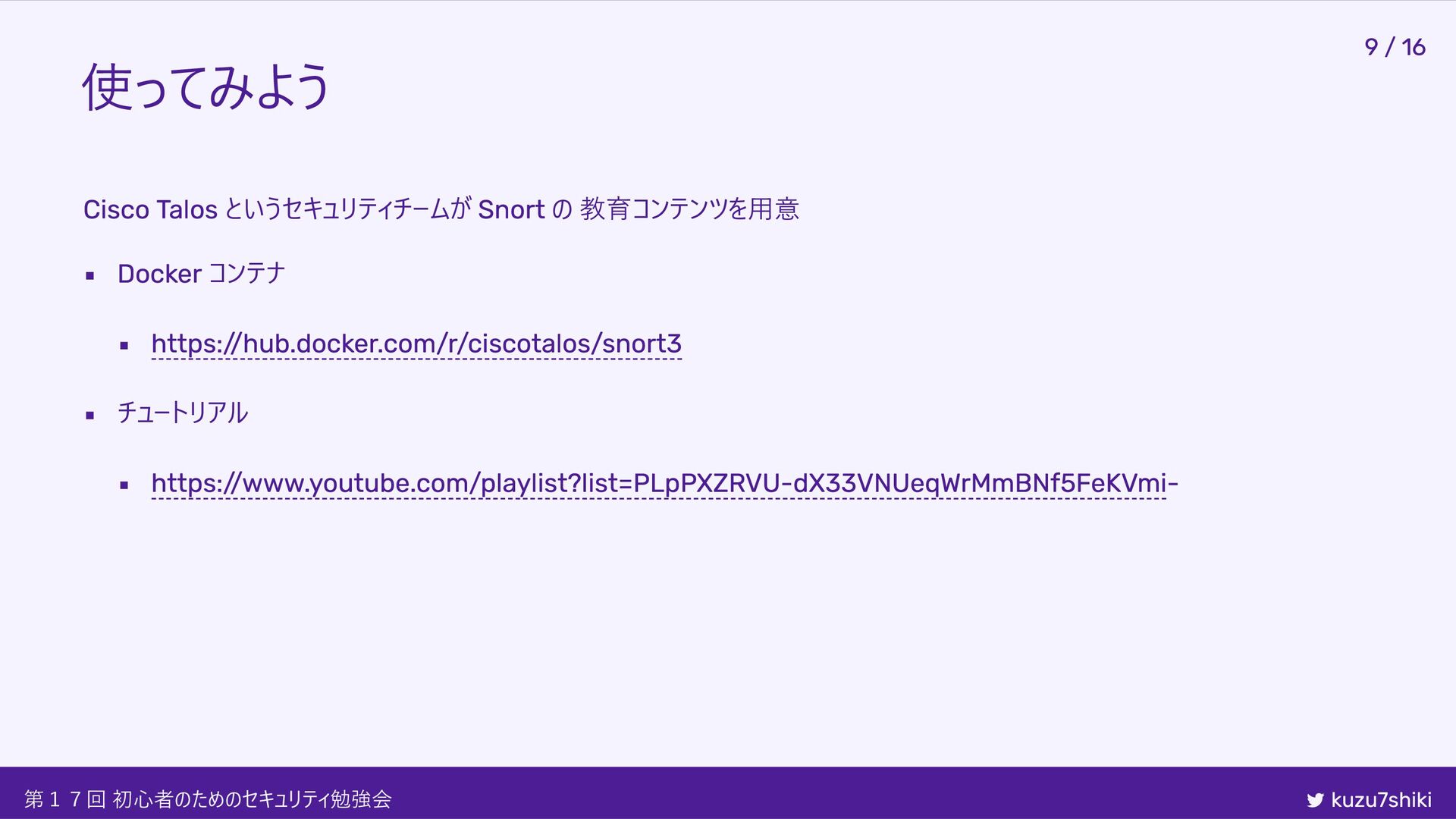Click the total page count 16
Viewport: 1456px width, 819px height.
point(1414,47)
